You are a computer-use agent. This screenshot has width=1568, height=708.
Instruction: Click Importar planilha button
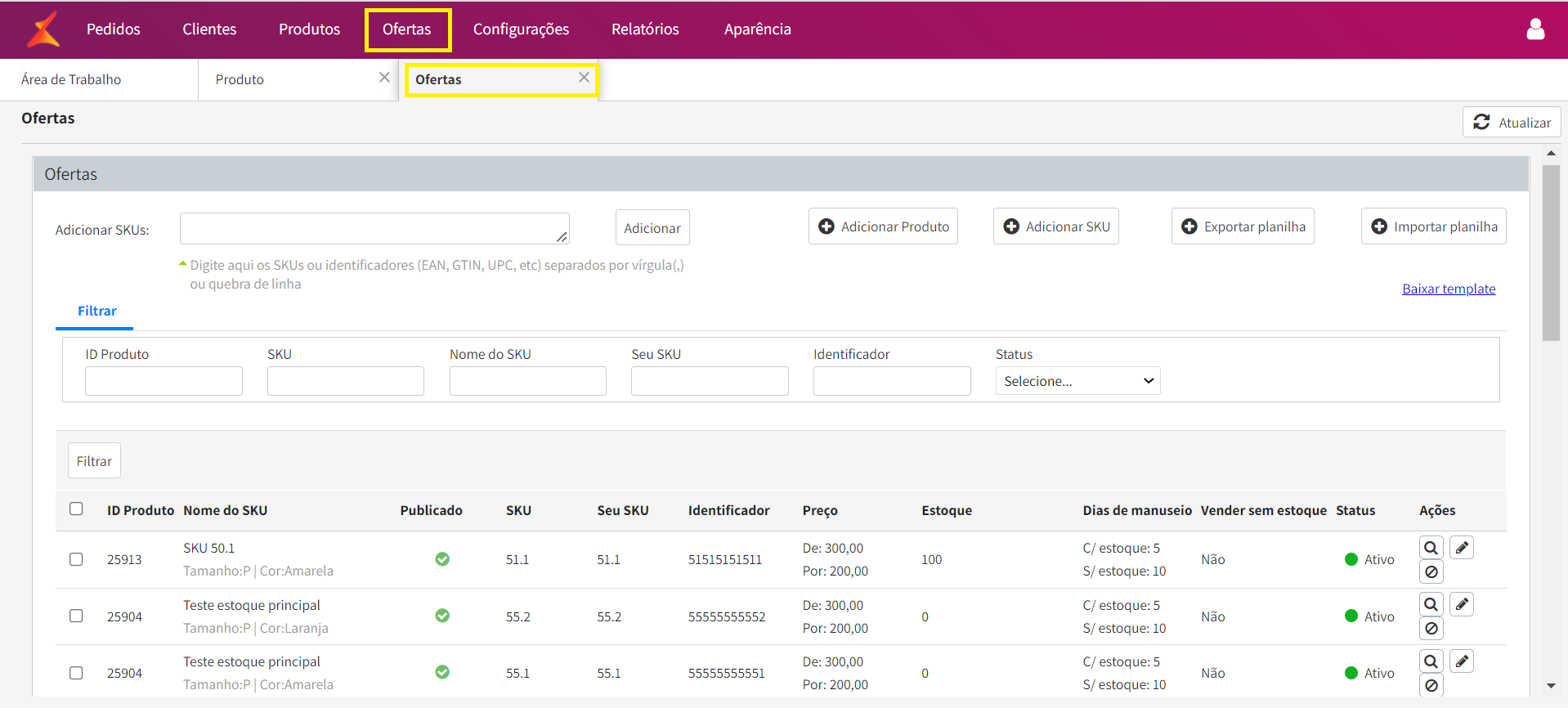click(x=1434, y=226)
